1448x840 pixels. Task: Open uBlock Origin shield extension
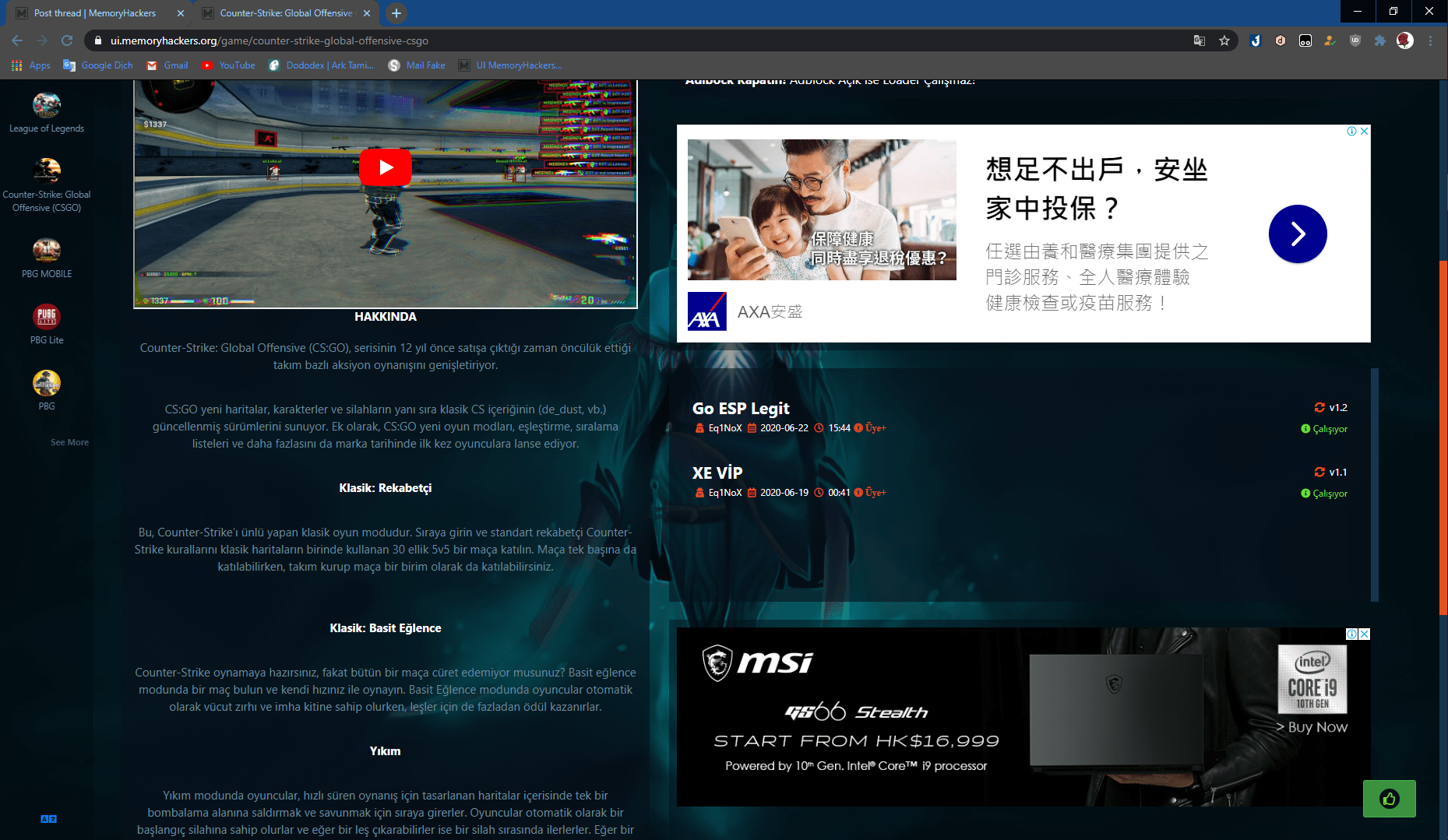click(x=1355, y=40)
